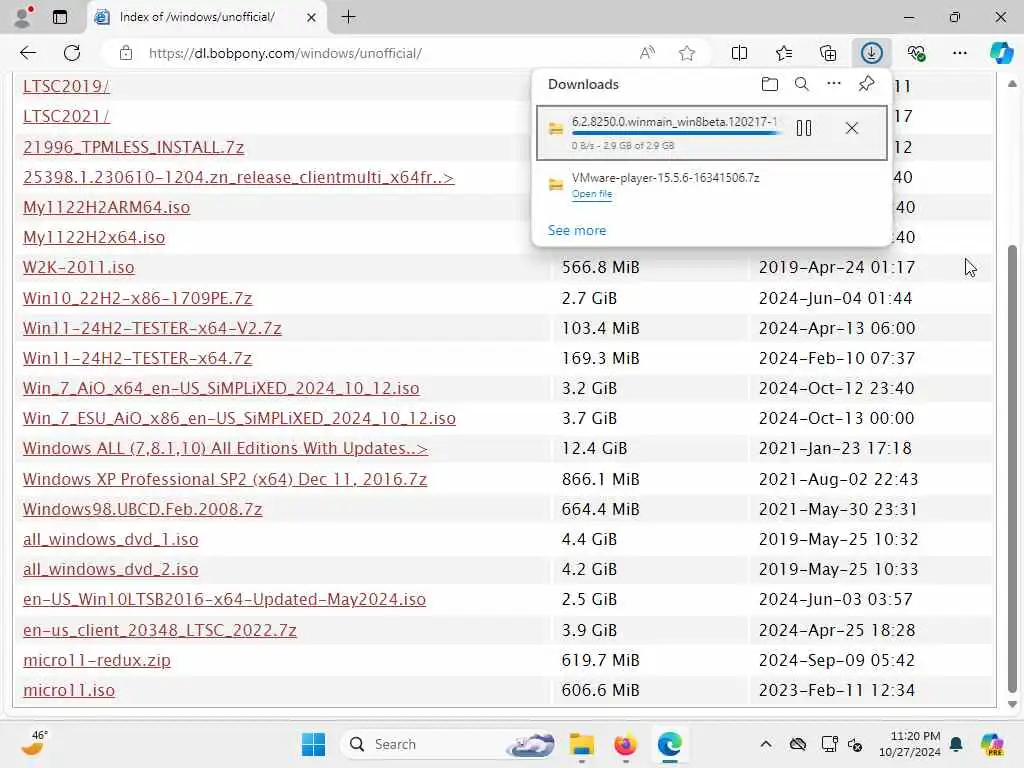Open a new tab with plus button
The width and height of the screenshot is (1024, 768).
(x=349, y=17)
